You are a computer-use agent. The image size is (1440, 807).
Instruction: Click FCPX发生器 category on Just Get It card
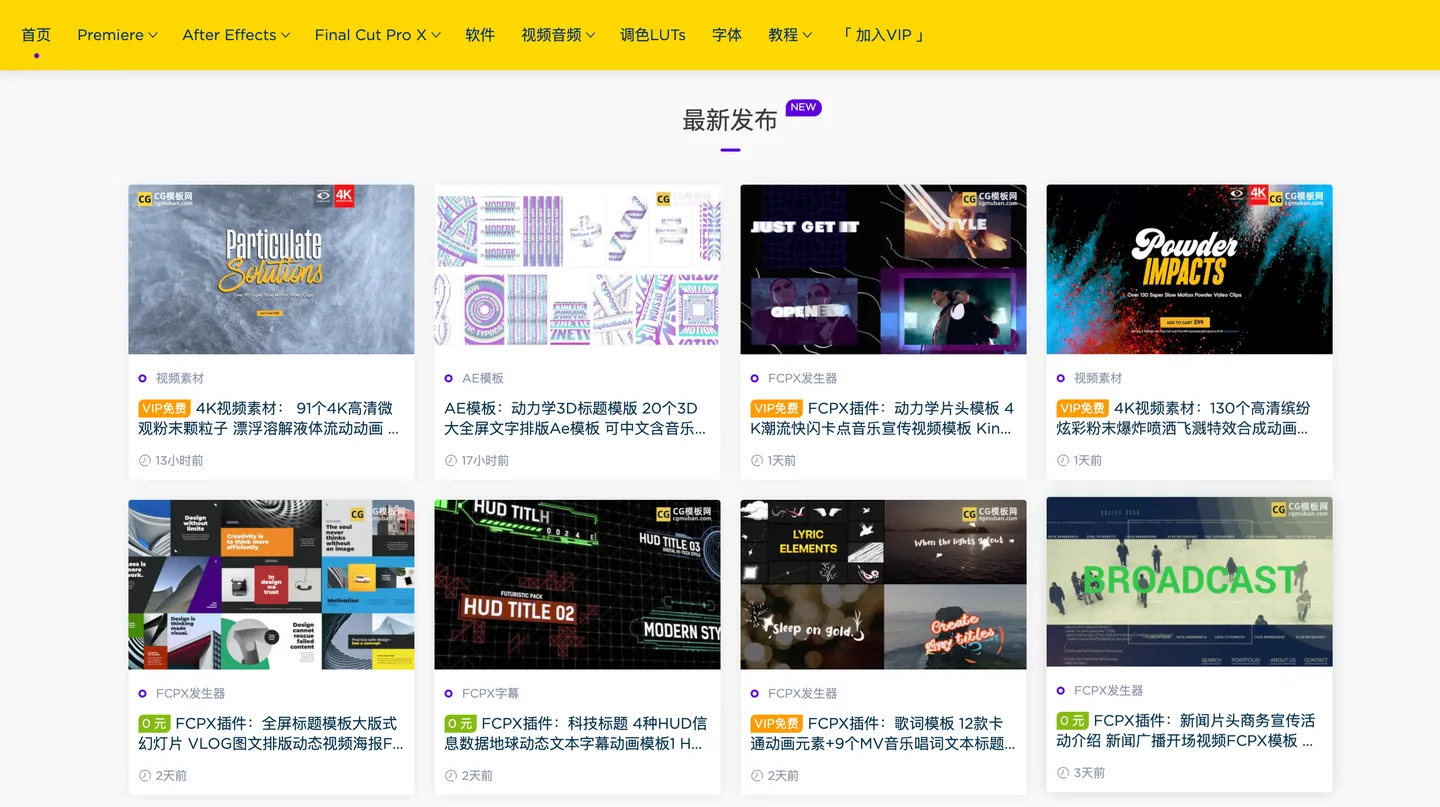coord(803,378)
